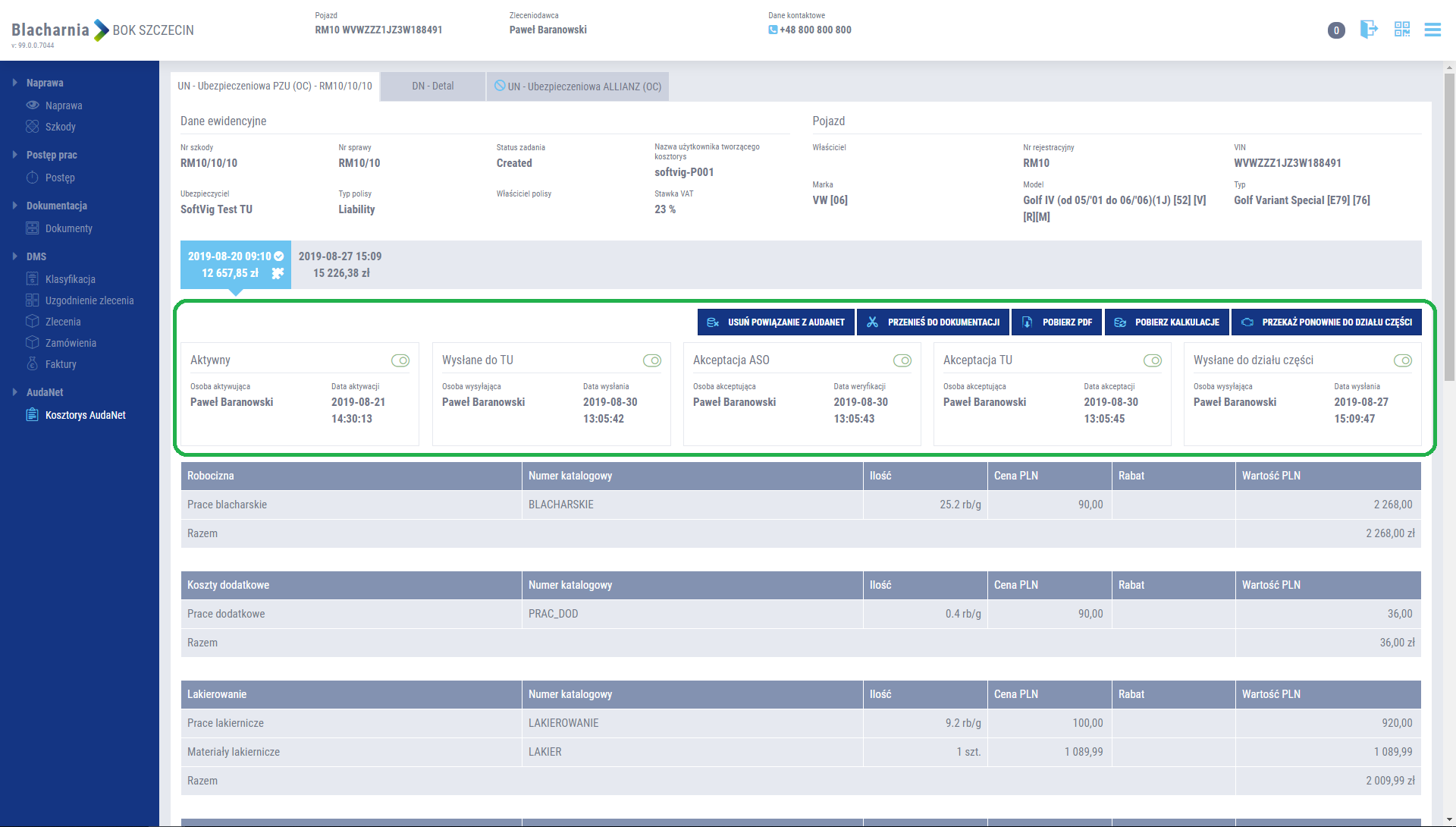Select the 2019-08-27 15:09 estimate version
This screenshot has width=1456, height=827.
[340, 265]
